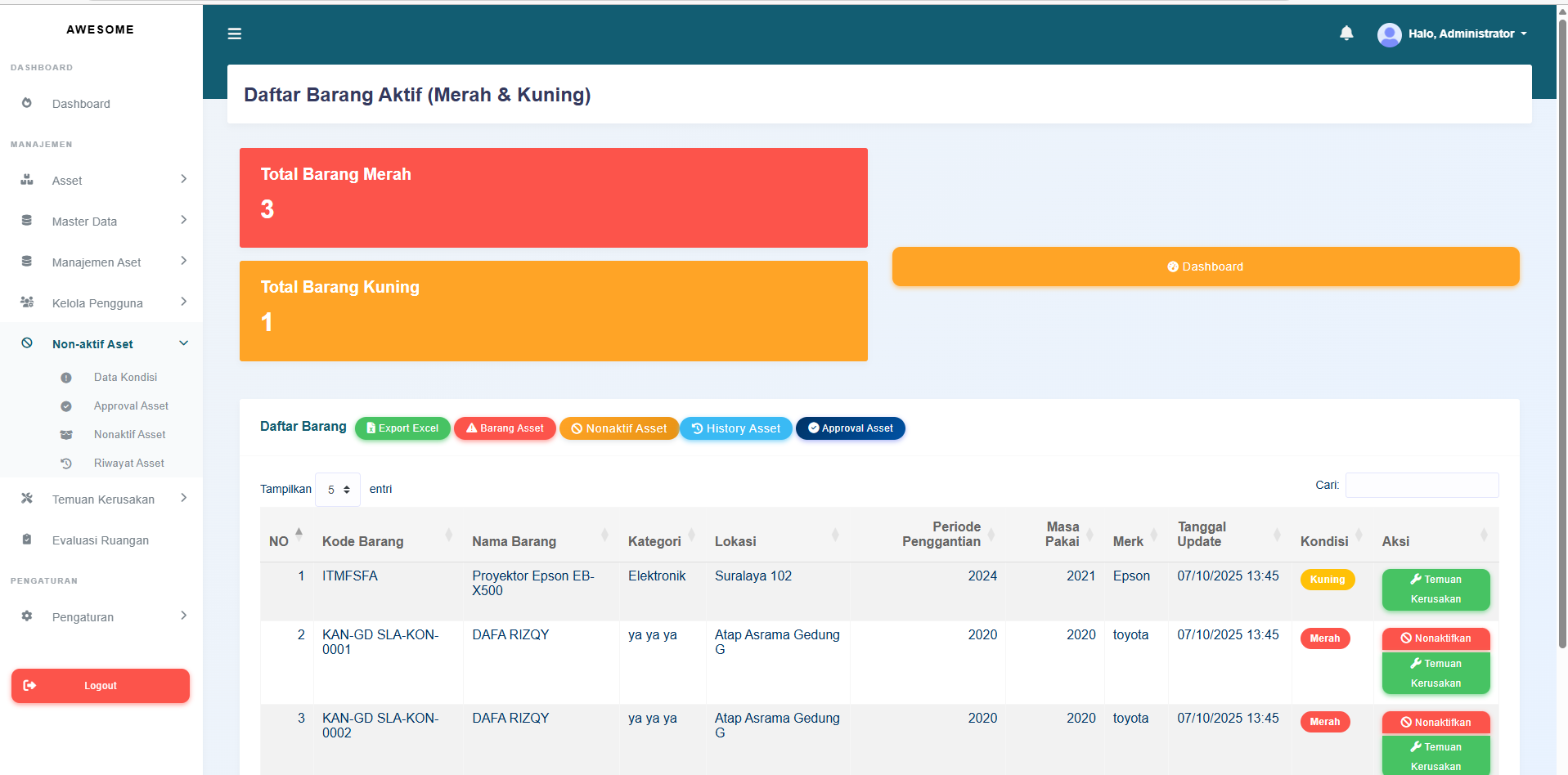
Task: Open Kelola Pengguna via its users icon
Action: pyautogui.click(x=26, y=302)
